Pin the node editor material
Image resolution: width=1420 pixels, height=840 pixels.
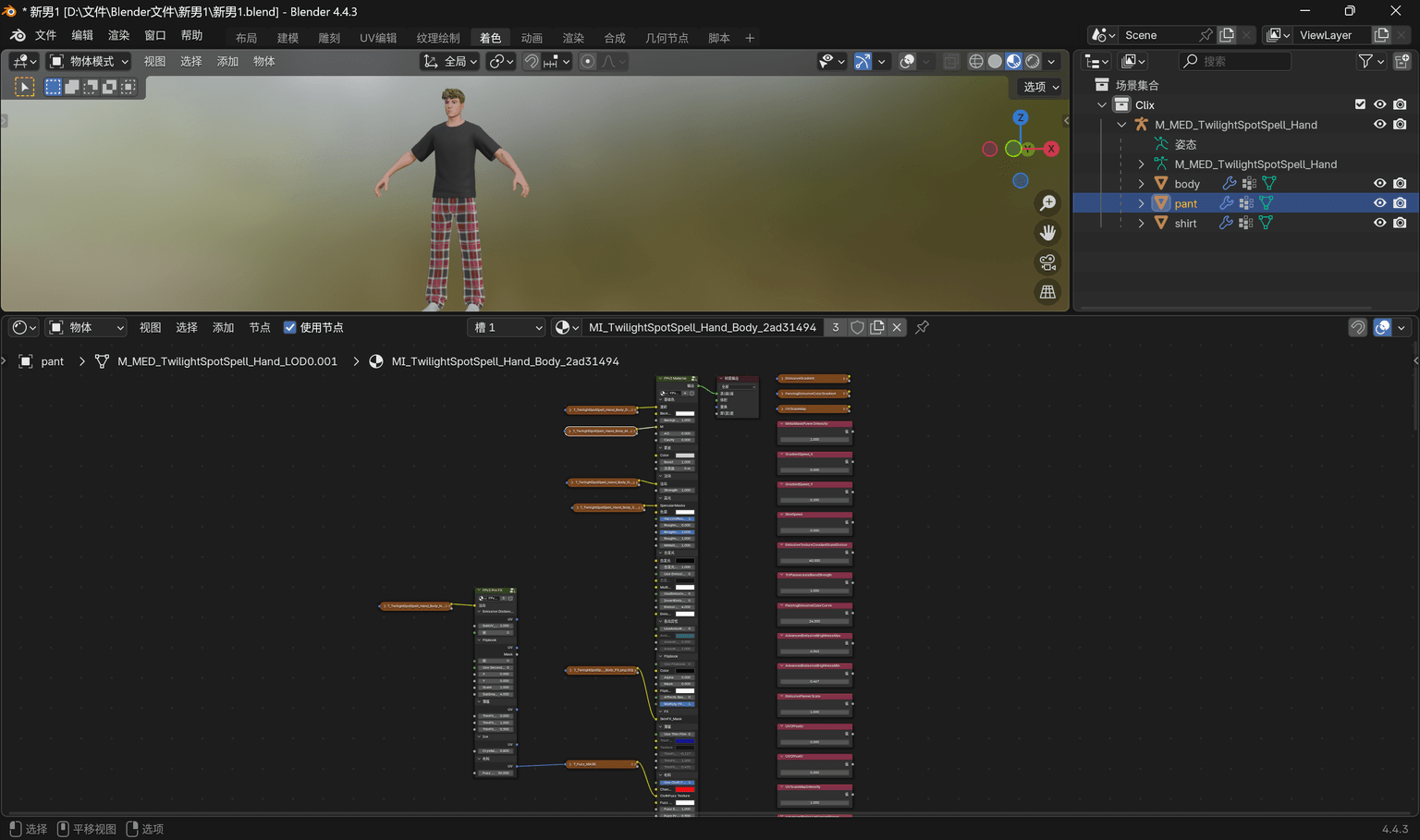coord(922,327)
